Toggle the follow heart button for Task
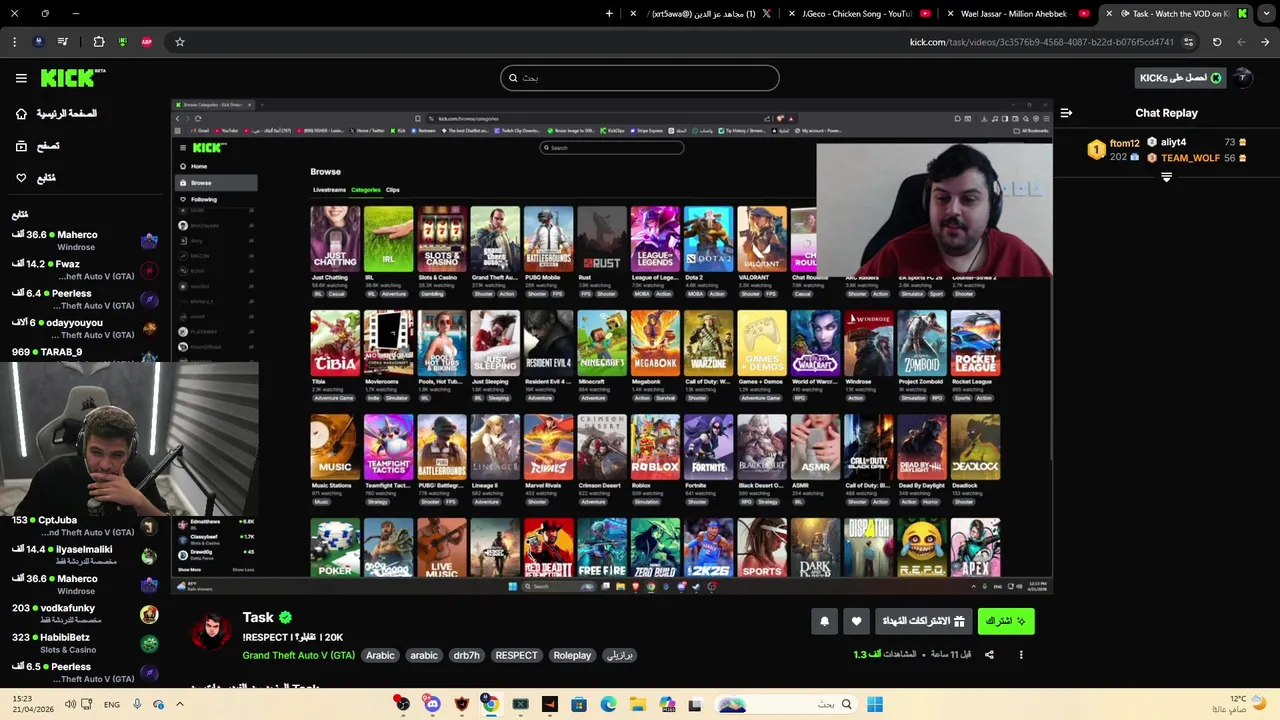 [856, 621]
